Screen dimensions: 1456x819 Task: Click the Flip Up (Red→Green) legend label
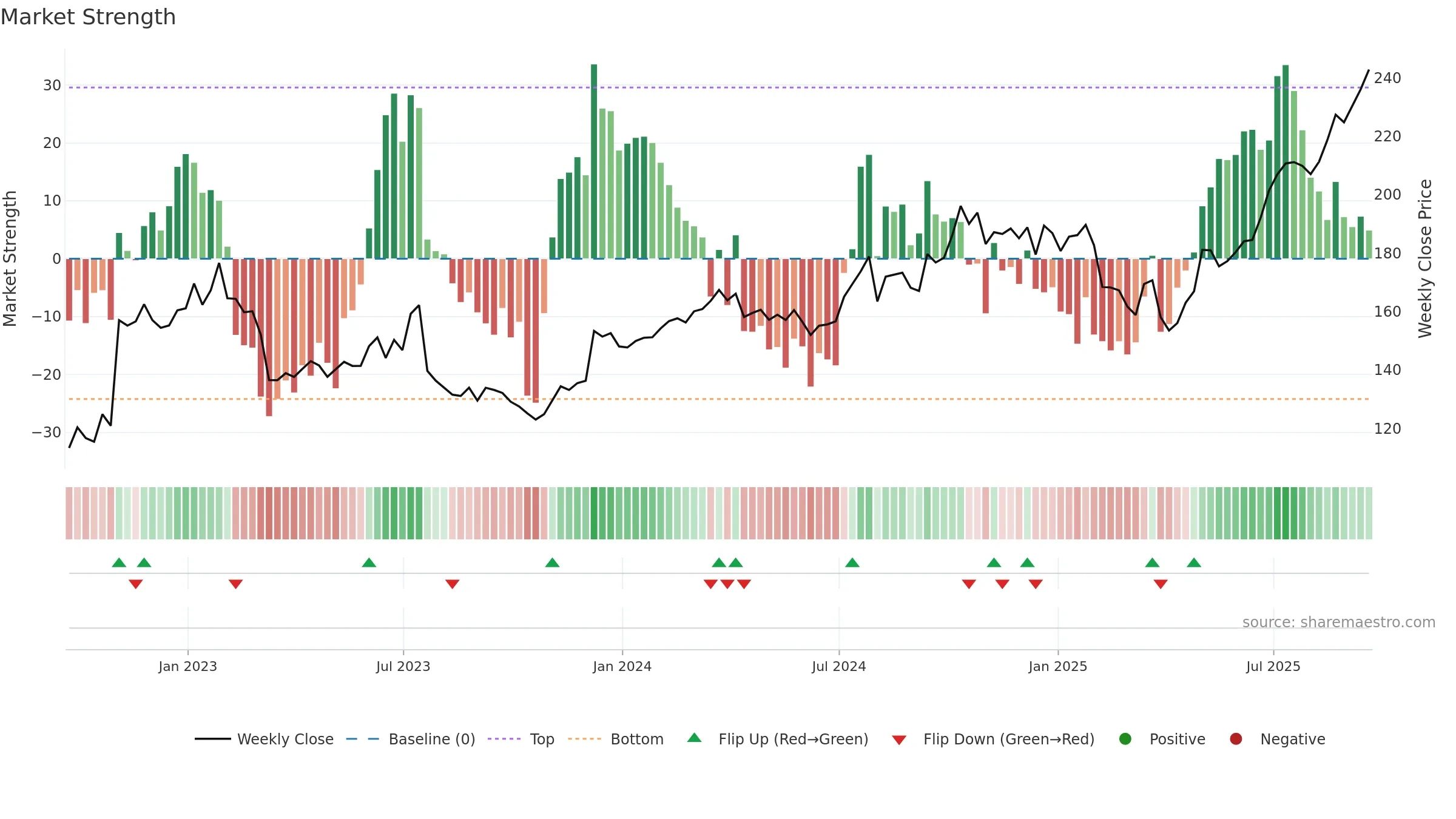(x=794, y=739)
